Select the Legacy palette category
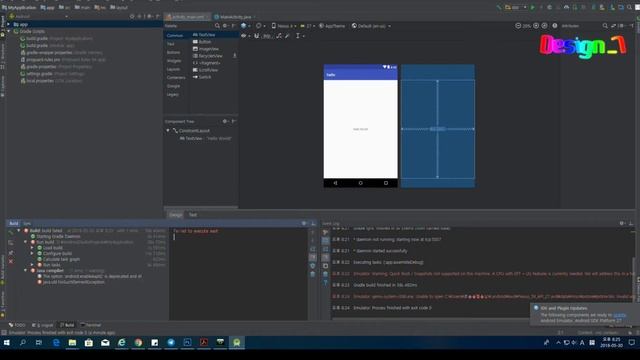Viewport: 640px width, 360px height. [x=173, y=94]
